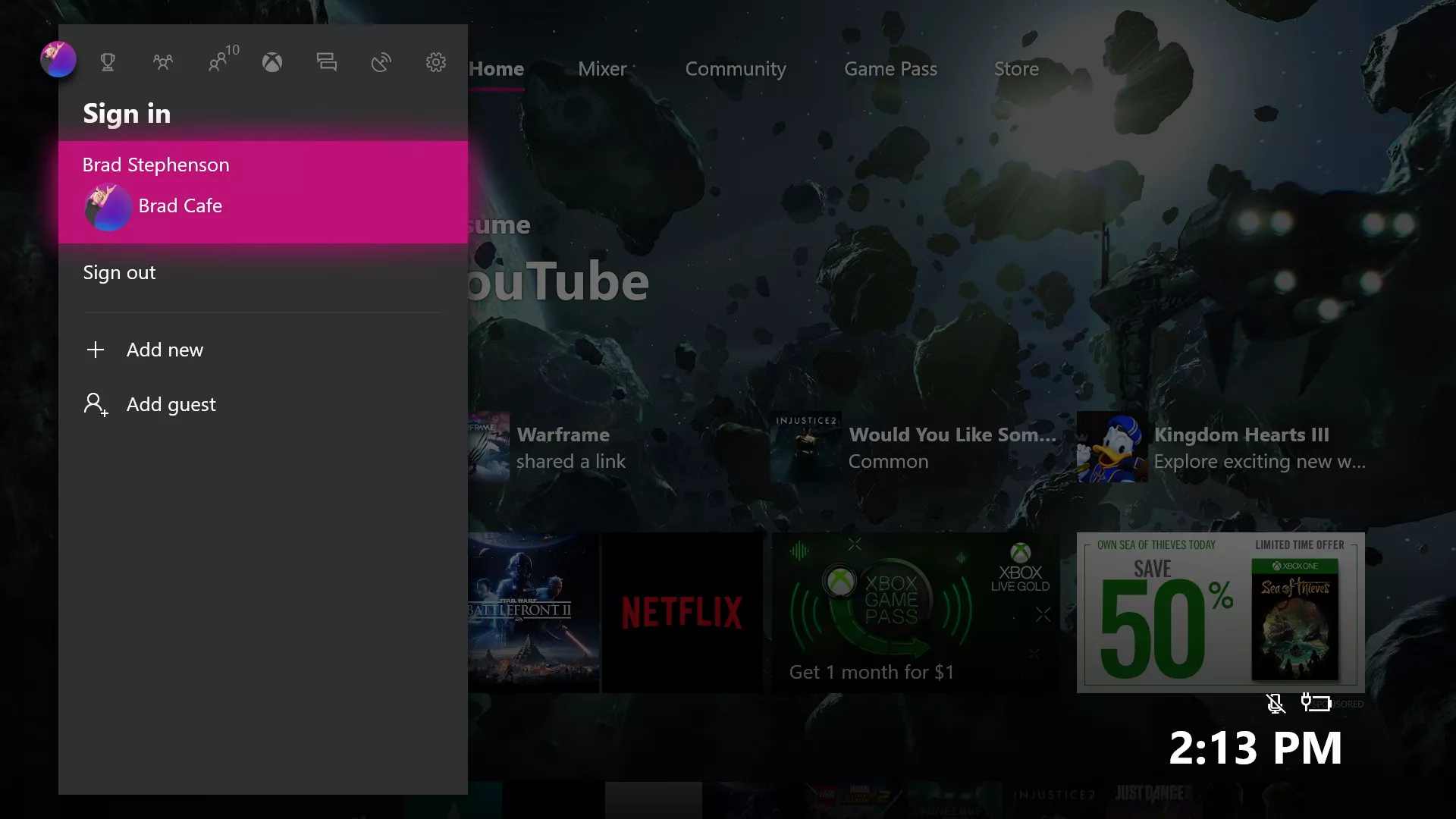
Task: Open the Sea of Thieves 50% offer tile
Action: pos(1221,613)
